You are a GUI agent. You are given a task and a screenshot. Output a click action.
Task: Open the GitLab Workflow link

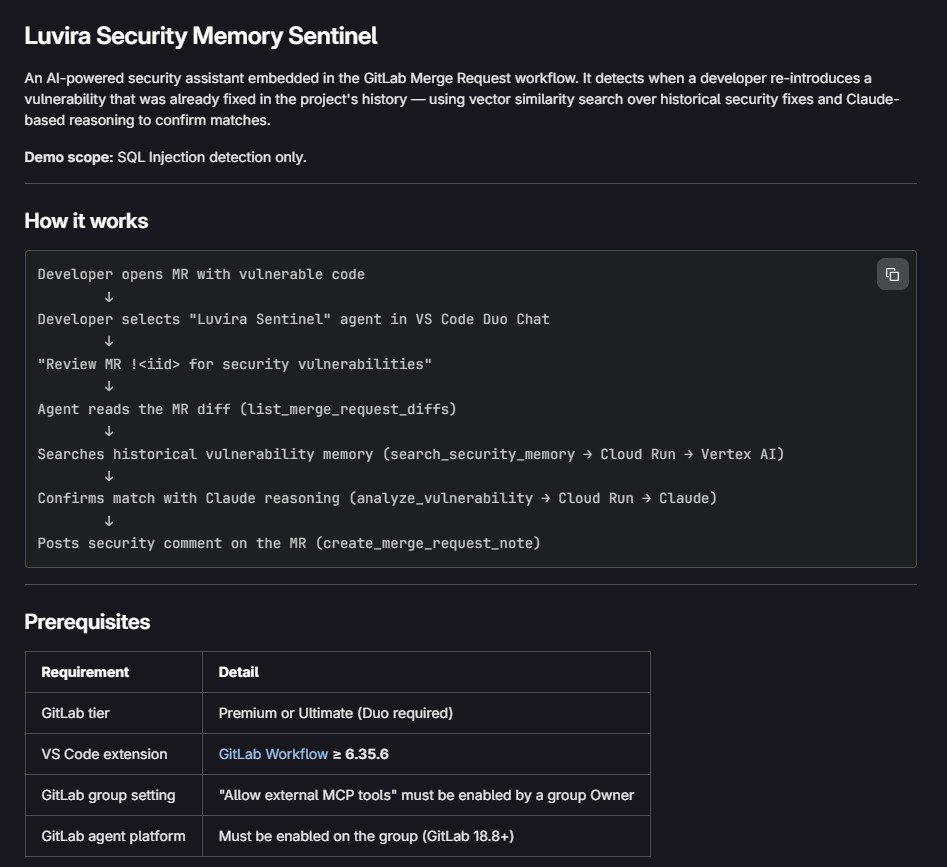273,754
